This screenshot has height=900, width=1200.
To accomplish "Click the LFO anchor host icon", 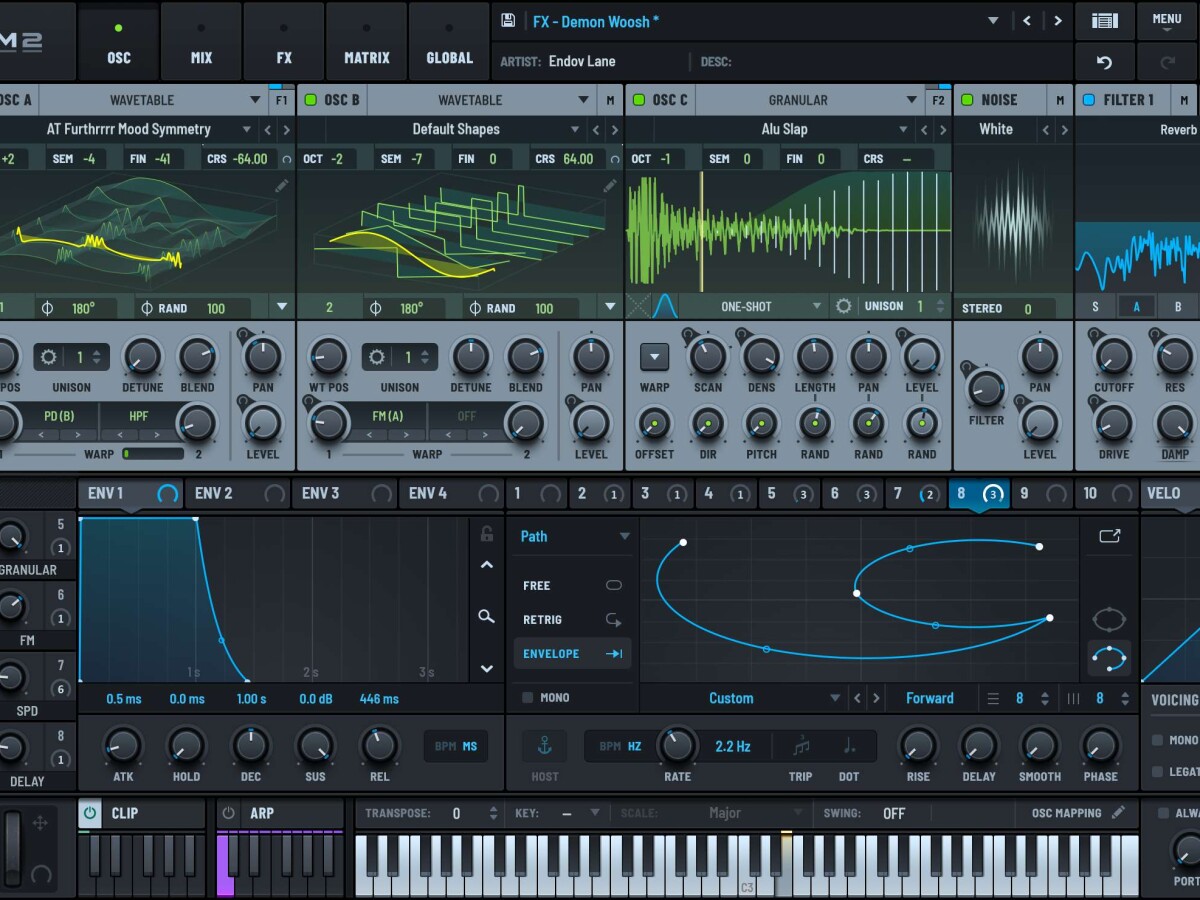I will click(x=545, y=746).
